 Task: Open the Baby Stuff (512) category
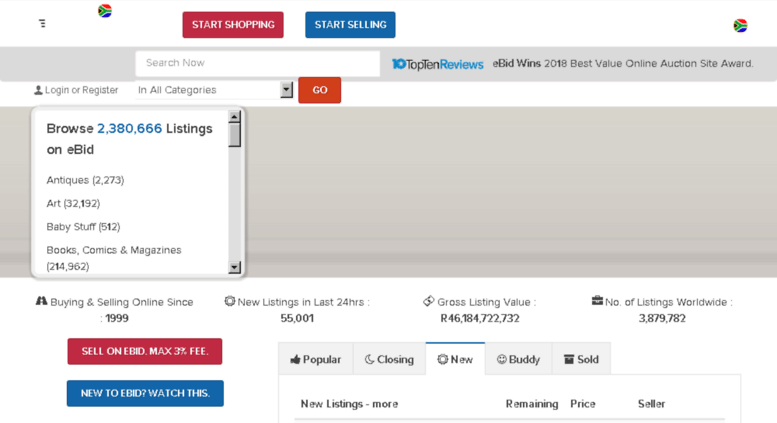(x=83, y=227)
